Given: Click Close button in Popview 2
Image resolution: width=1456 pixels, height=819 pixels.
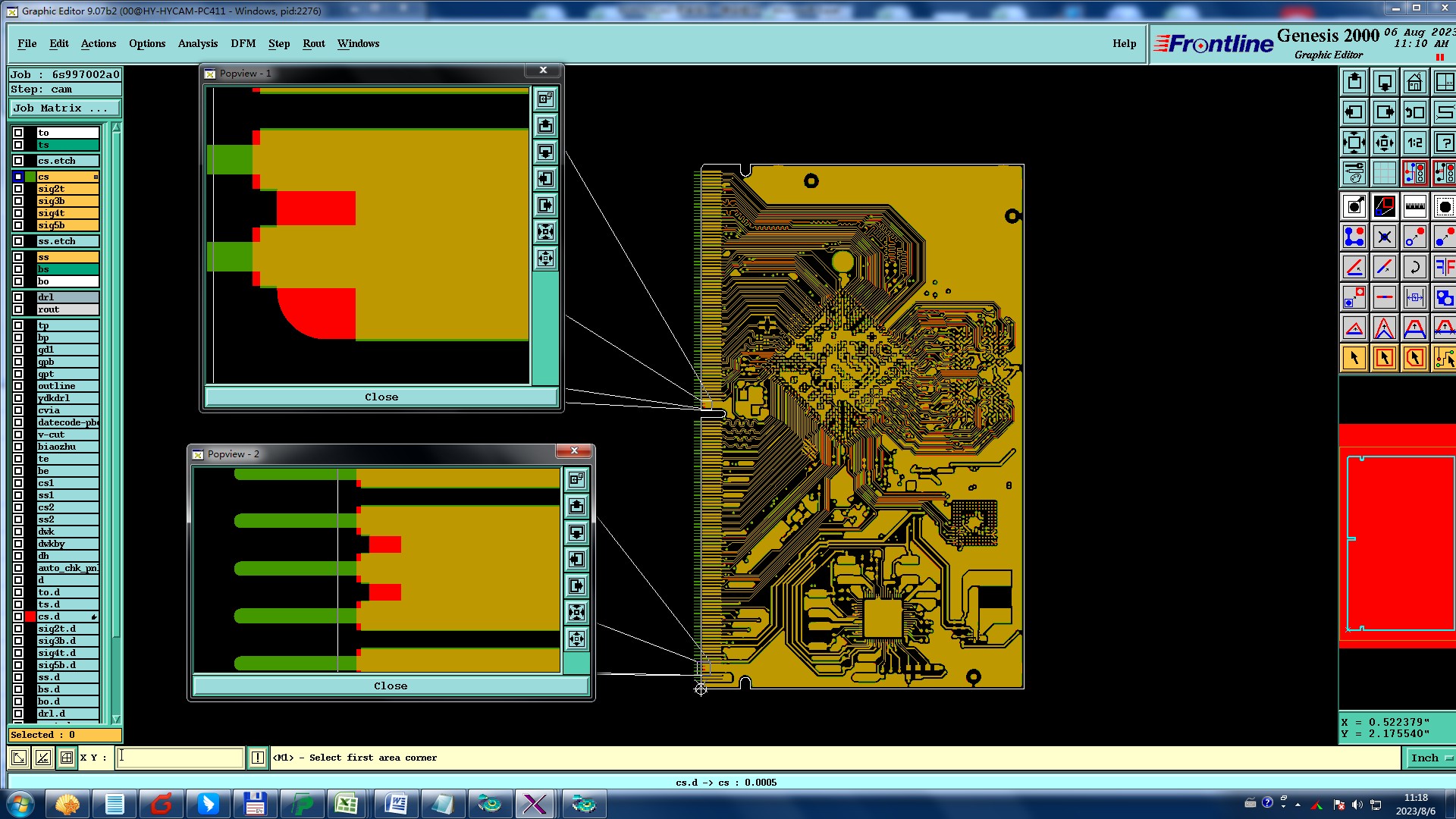Looking at the screenshot, I should [x=390, y=686].
